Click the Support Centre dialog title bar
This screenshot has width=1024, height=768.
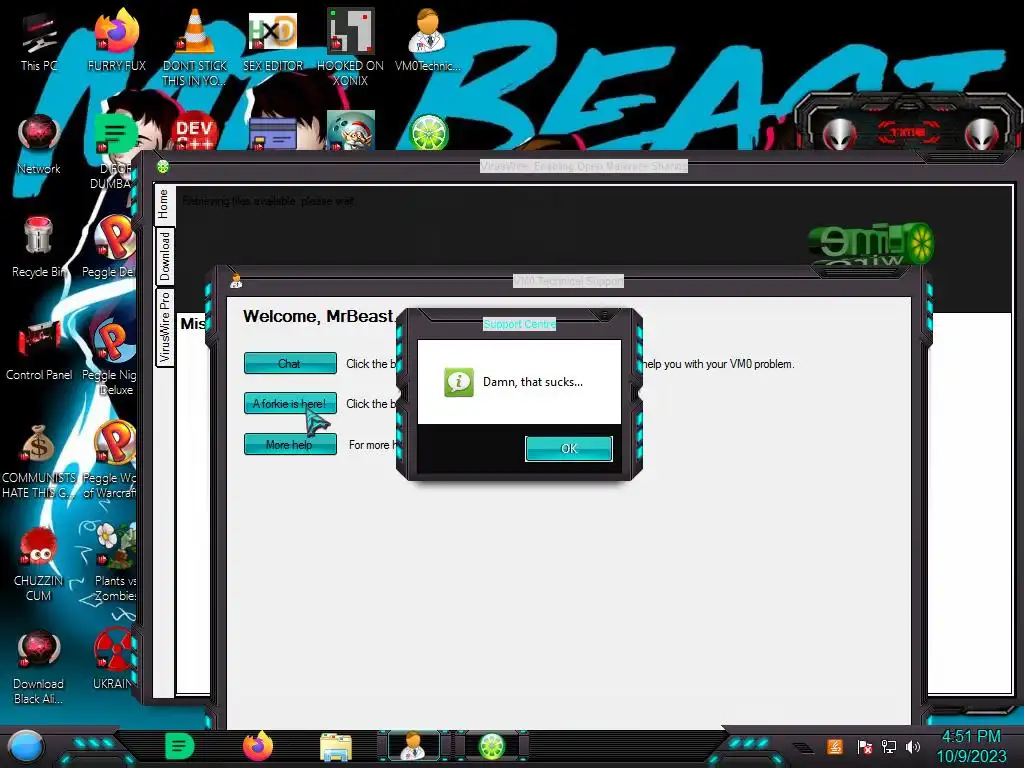[x=519, y=324]
